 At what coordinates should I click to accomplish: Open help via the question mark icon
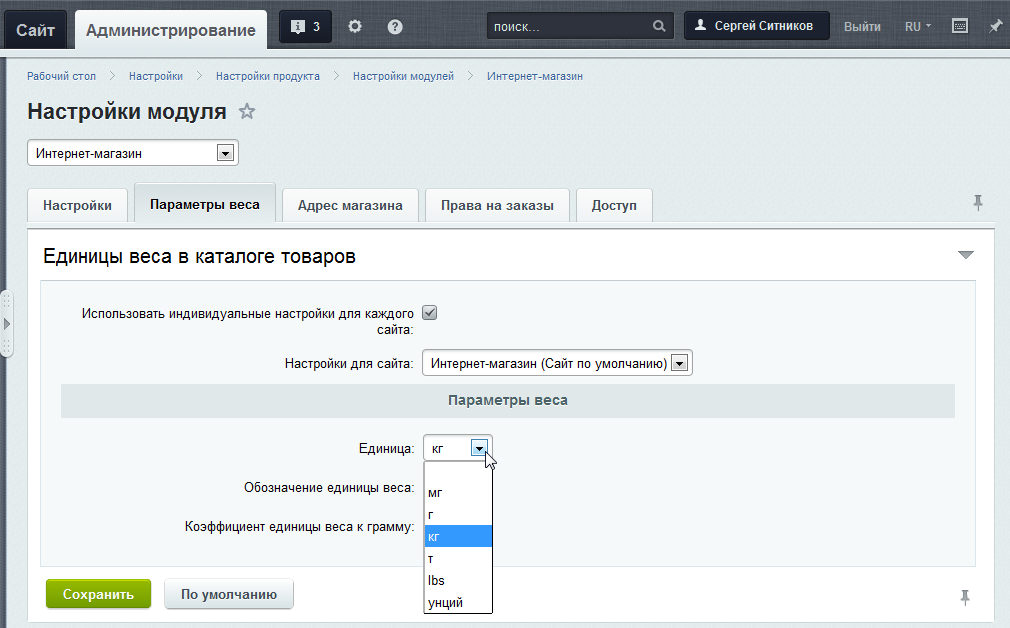[x=395, y=26]
